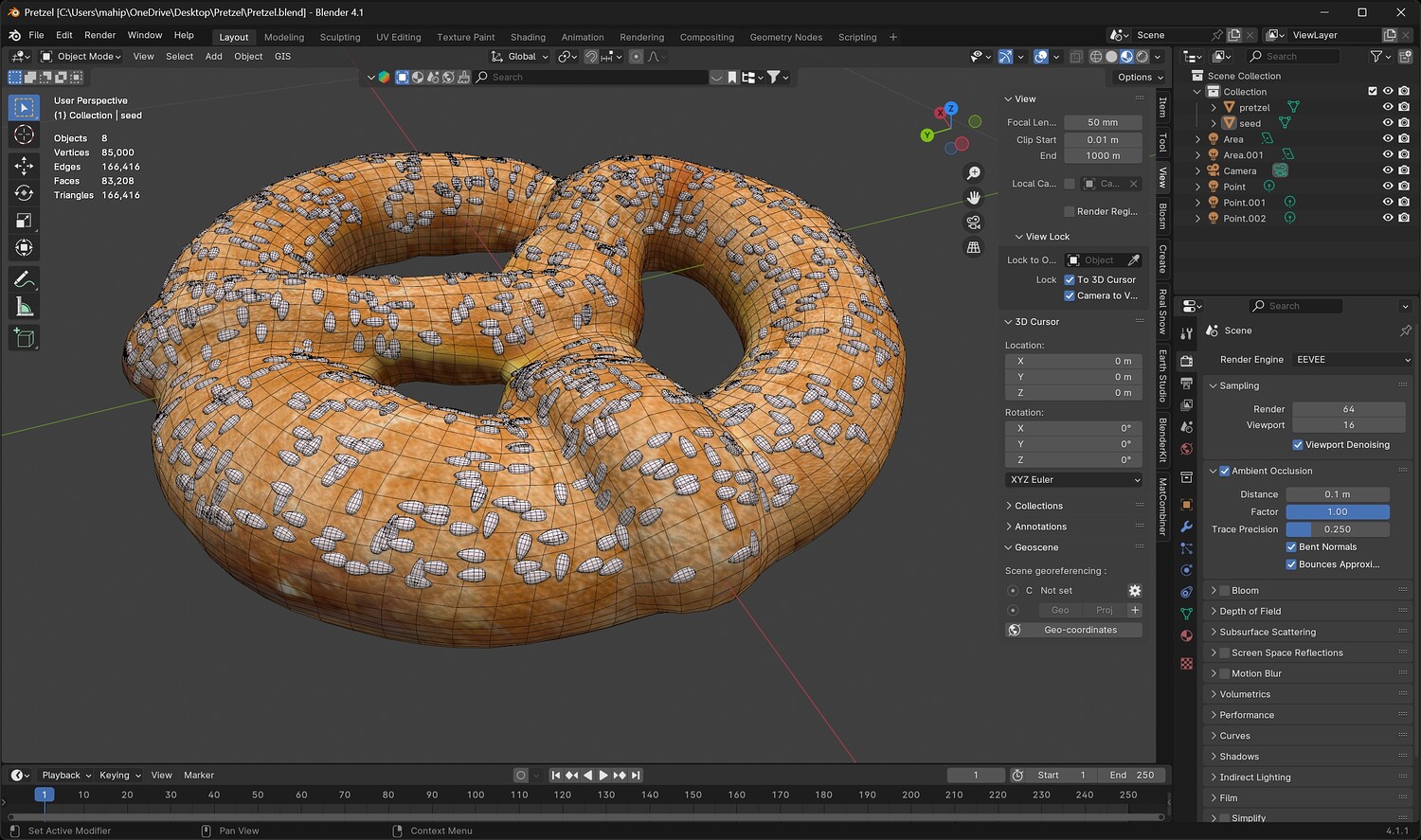The height and width of the screenshot is (840, 1421).
Task: Open Material properties tab icon
Action: pos(1186,635)
